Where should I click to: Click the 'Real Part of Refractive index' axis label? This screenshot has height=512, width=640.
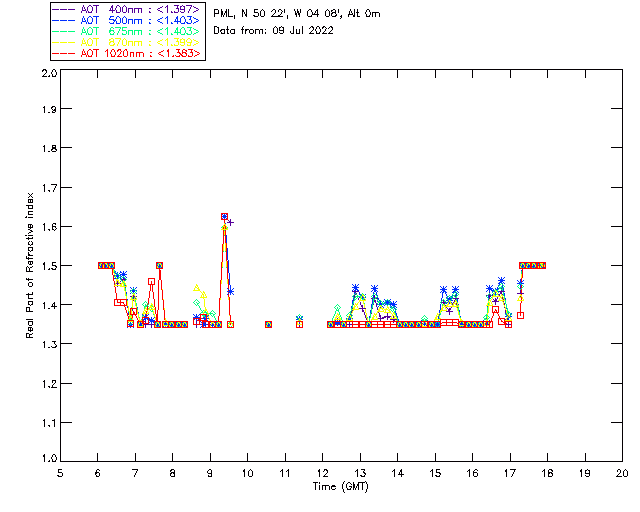[29, 265]
